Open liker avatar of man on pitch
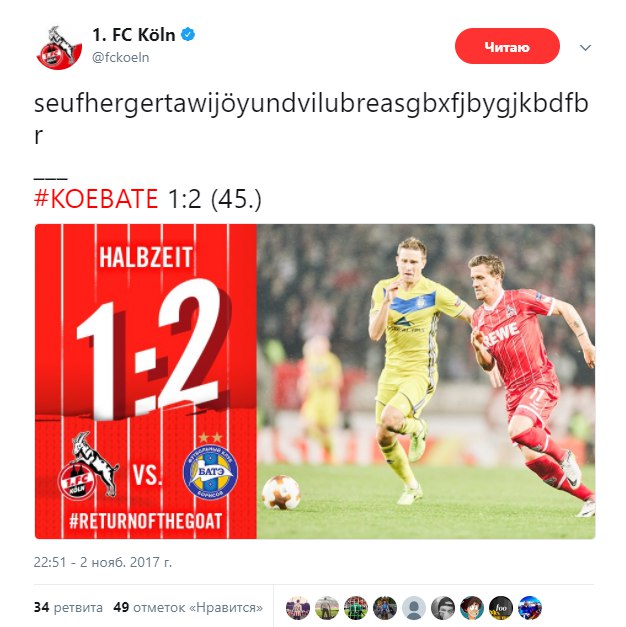This screenshot has width=626, height=627. click(x=327, y=608)
